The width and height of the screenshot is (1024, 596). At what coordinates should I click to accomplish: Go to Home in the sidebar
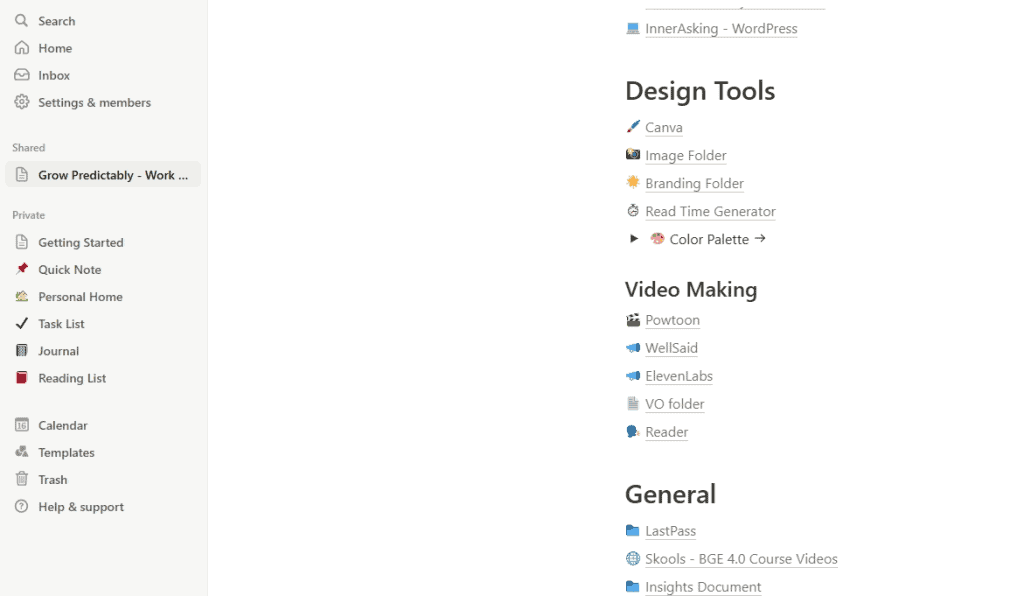pyautogui.click(x=55, y=48)
